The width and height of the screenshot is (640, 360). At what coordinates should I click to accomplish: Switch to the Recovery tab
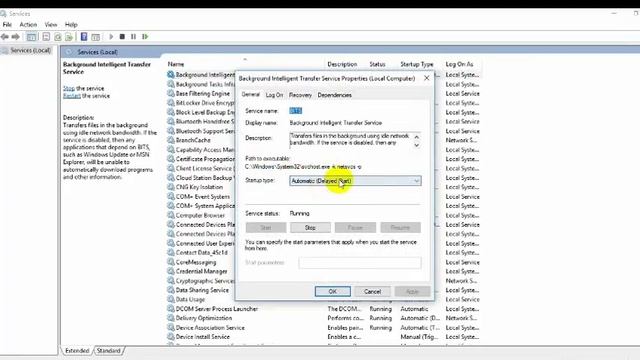click(300, 95)
